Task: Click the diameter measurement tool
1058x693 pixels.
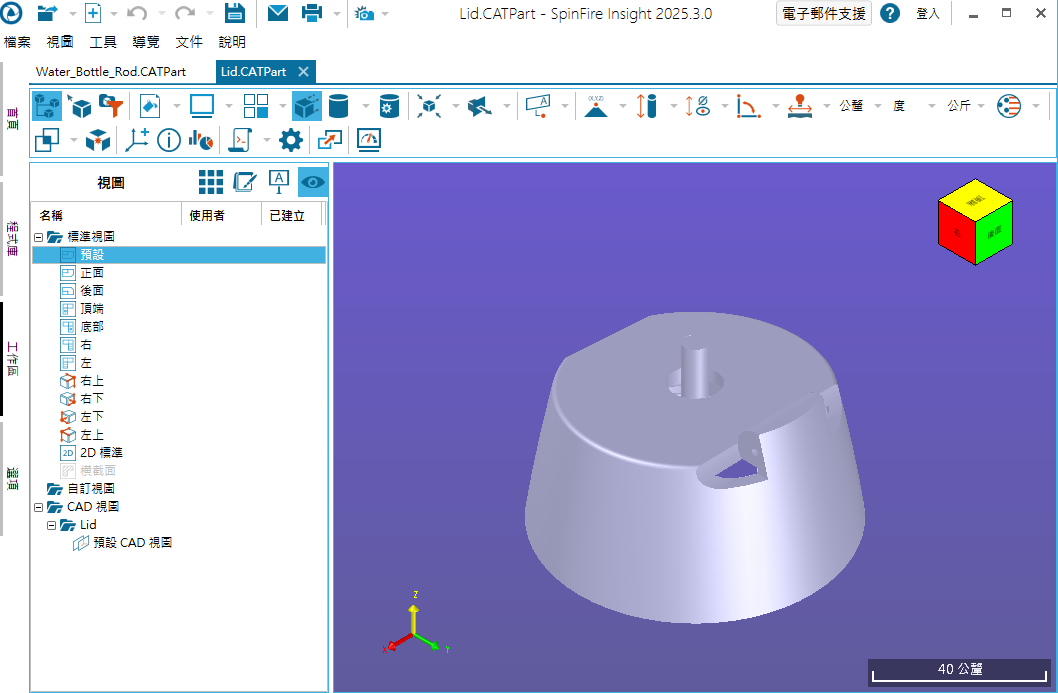Action: (x=702, y=105)
